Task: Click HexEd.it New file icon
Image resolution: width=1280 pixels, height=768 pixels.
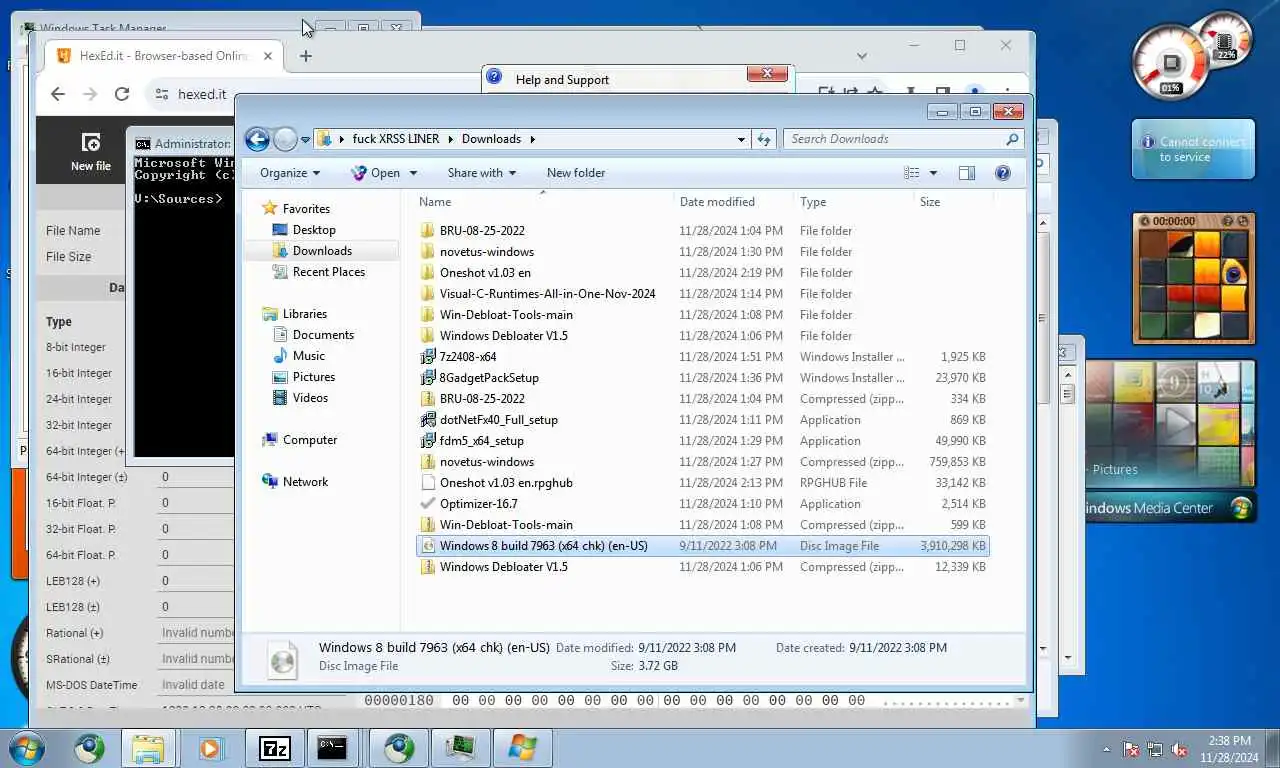Action: [90, 151]
